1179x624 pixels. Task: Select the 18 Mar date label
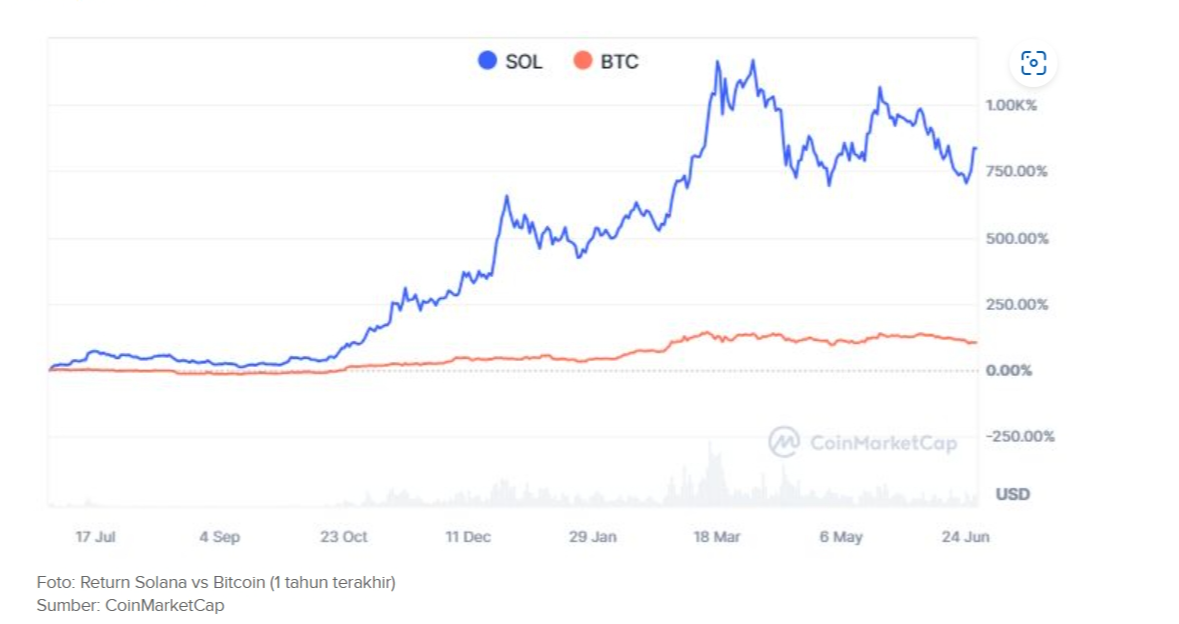717,537
